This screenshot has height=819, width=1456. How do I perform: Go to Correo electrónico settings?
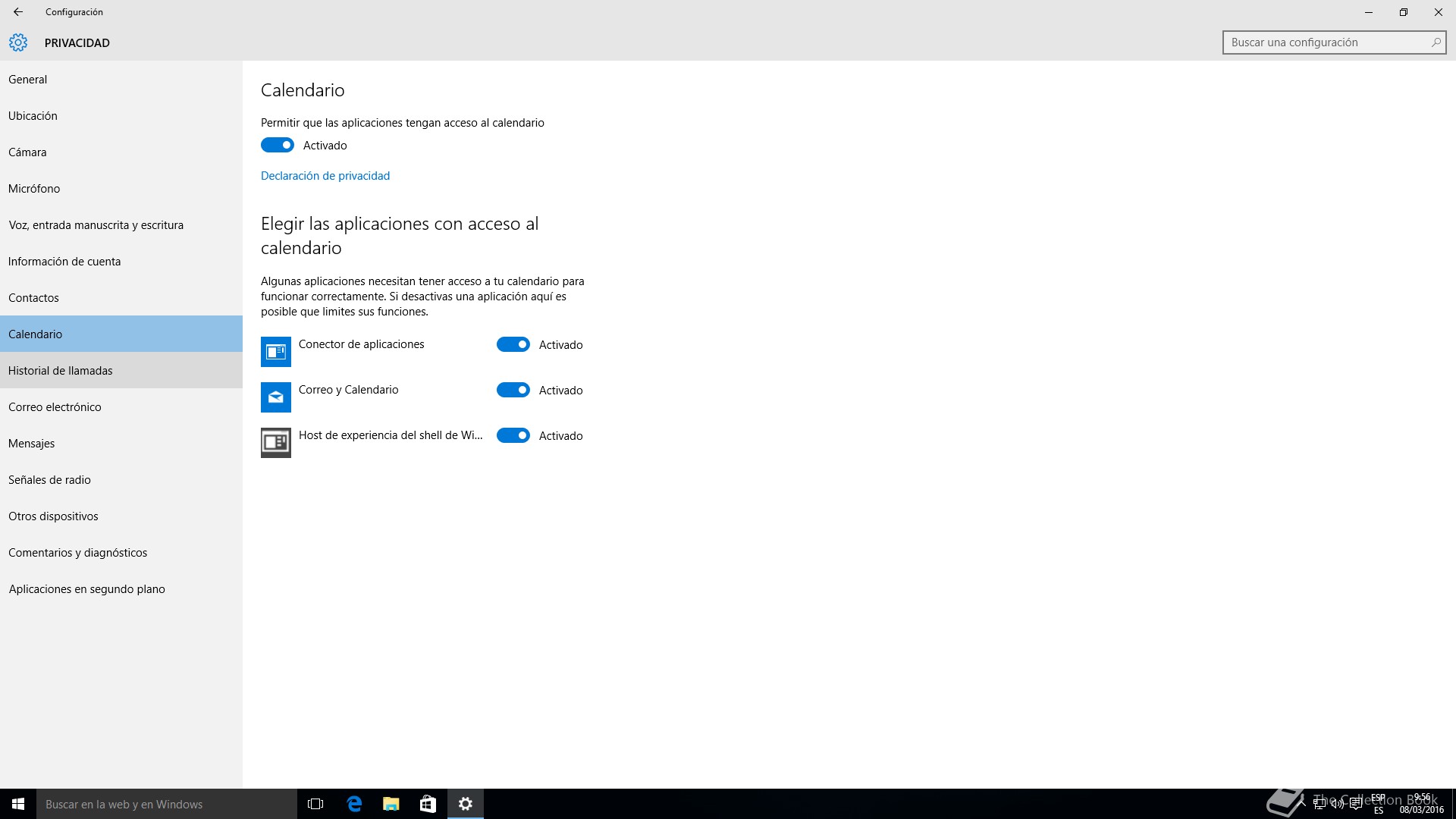coord(121,406)
